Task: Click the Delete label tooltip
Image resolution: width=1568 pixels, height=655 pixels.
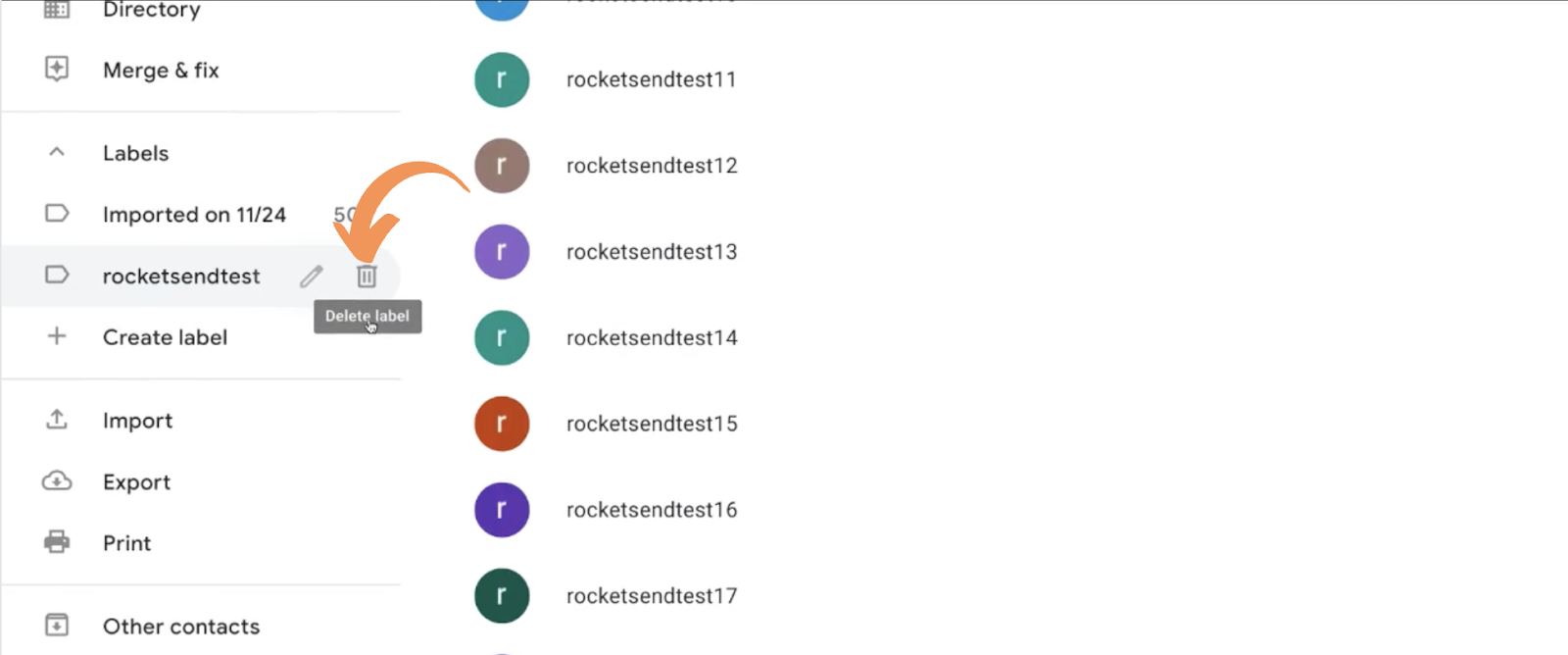Action: (x=367, y=316)
